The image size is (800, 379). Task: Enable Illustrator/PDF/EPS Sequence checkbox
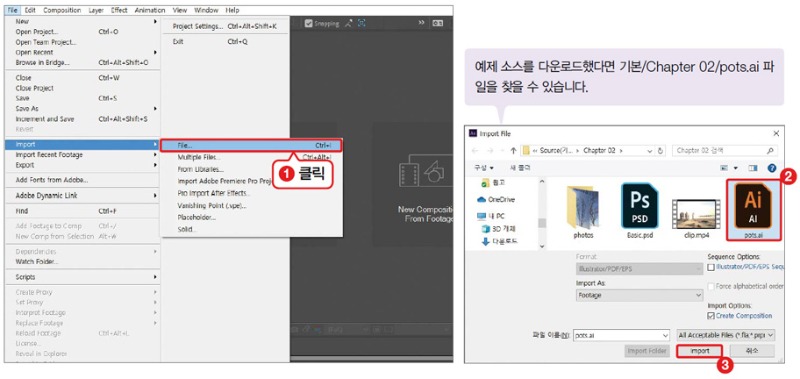711,267
